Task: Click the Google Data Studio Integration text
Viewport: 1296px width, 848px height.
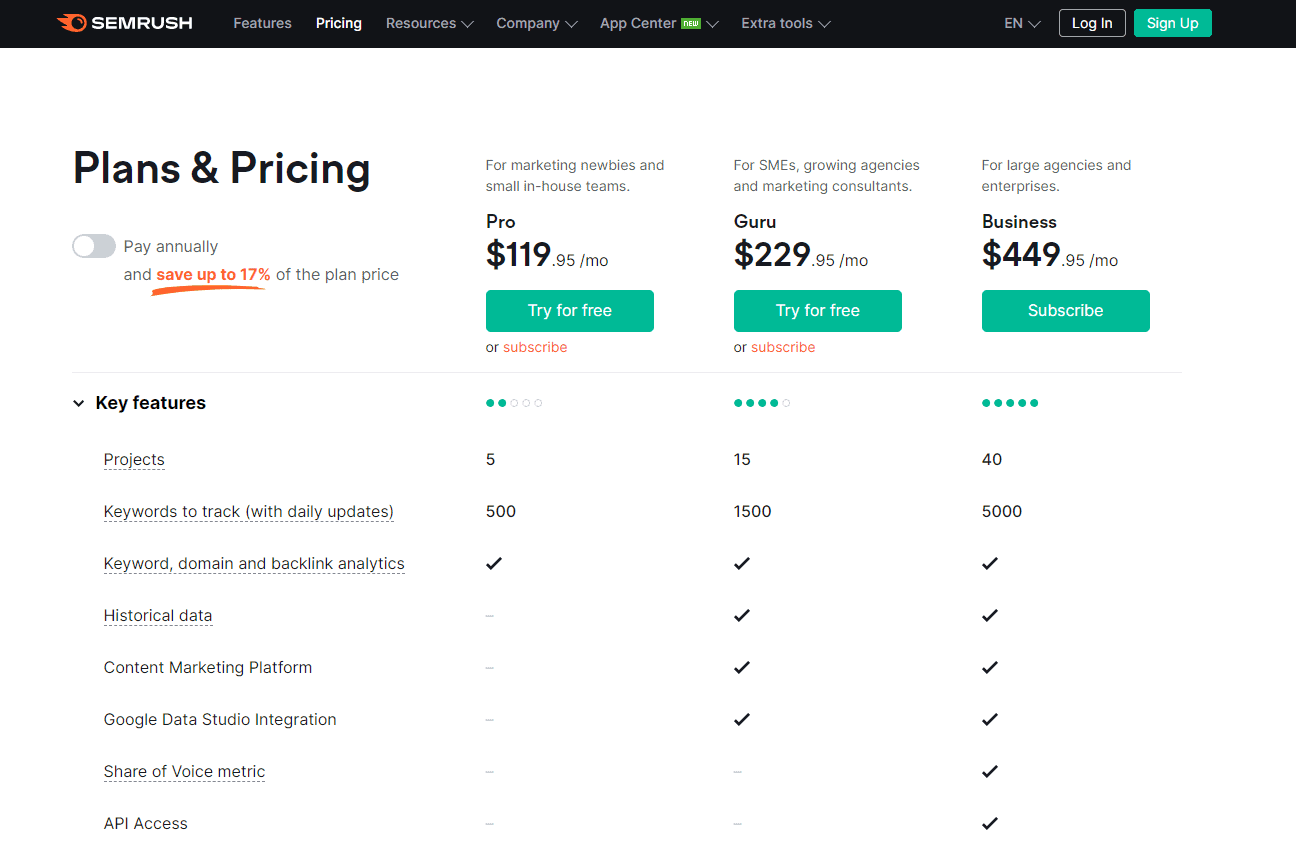Action: point(220,719)
